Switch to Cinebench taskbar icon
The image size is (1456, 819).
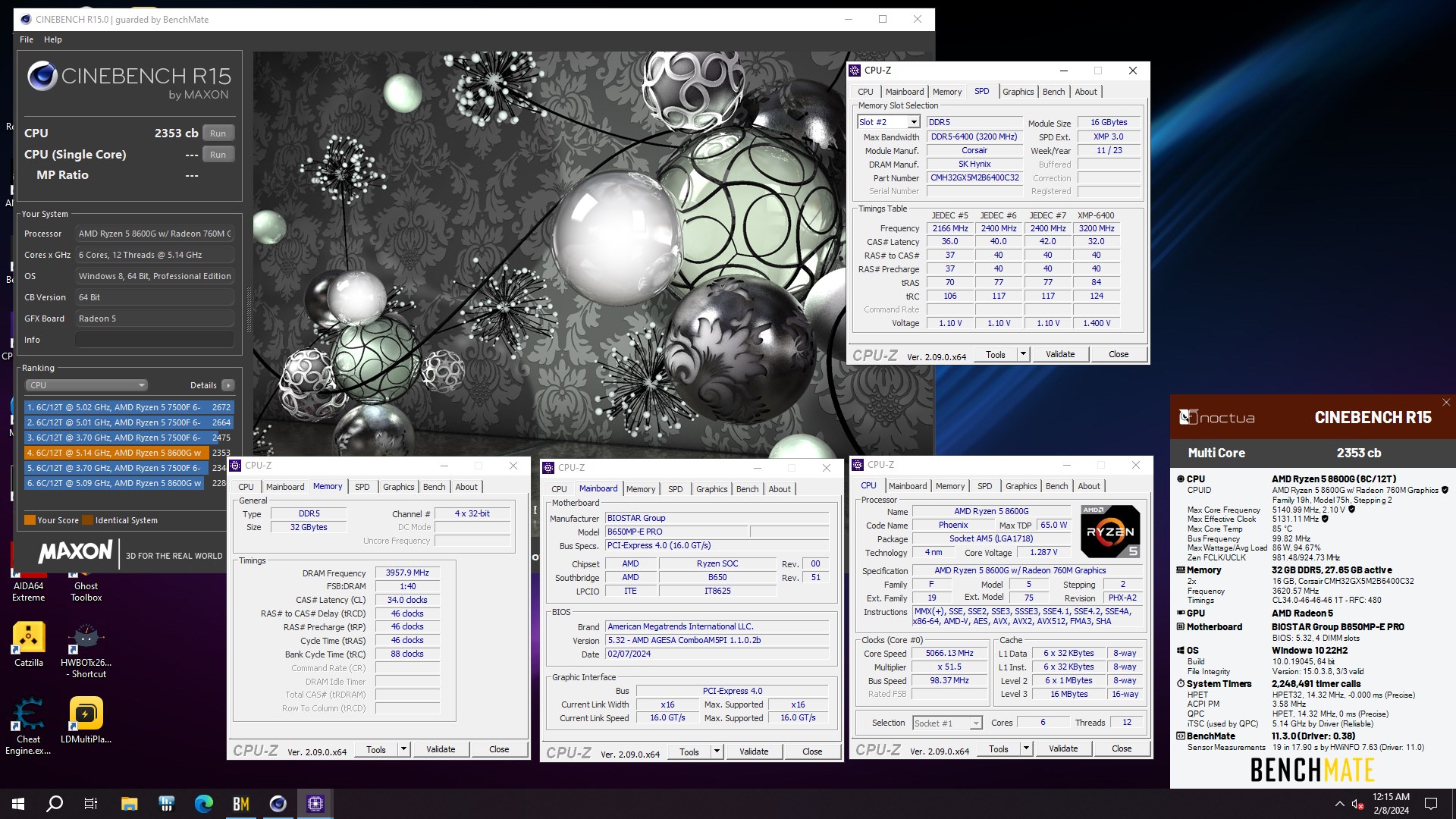pos(278,803)
